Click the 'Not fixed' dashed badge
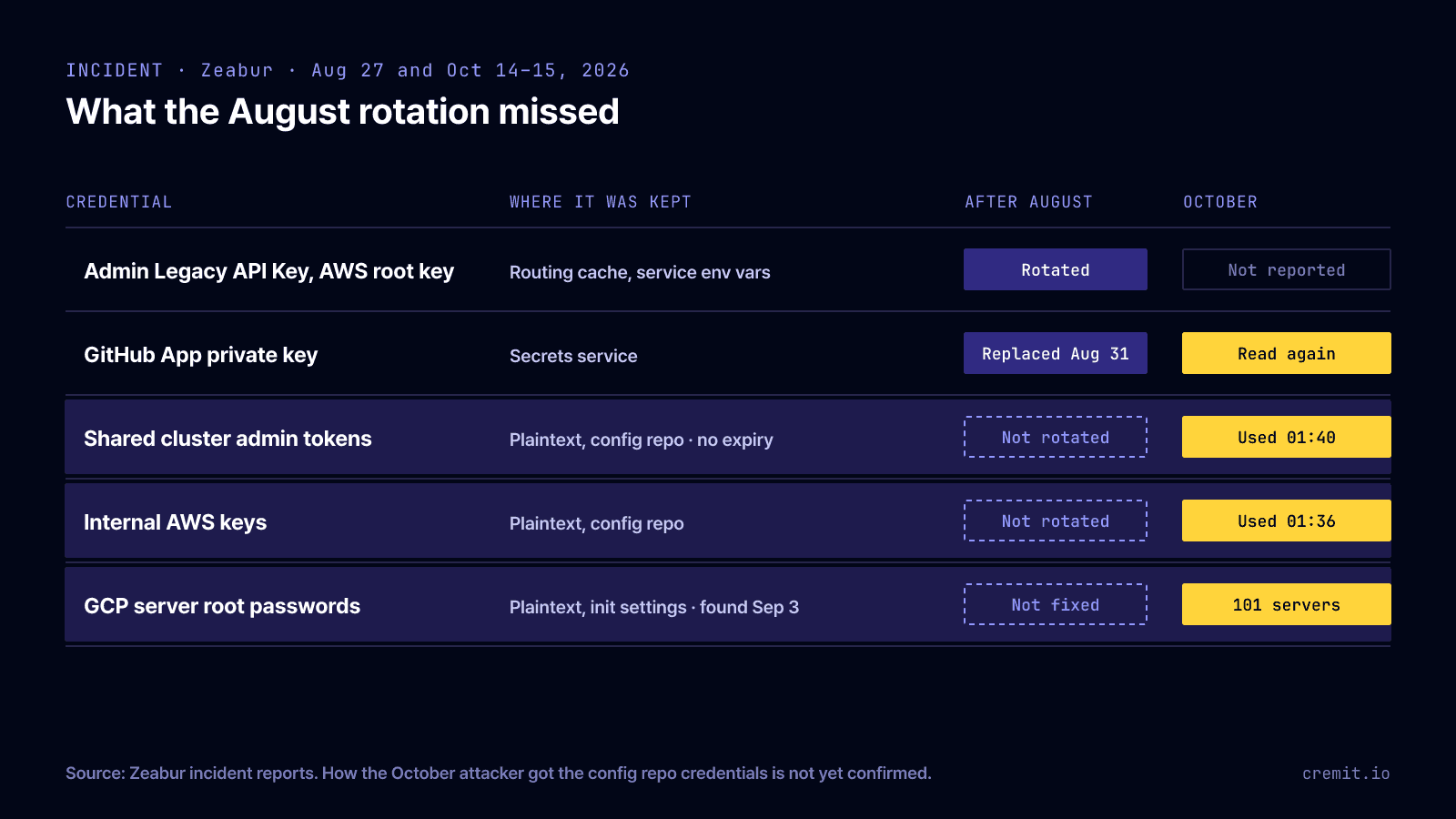 point(1056,604)
